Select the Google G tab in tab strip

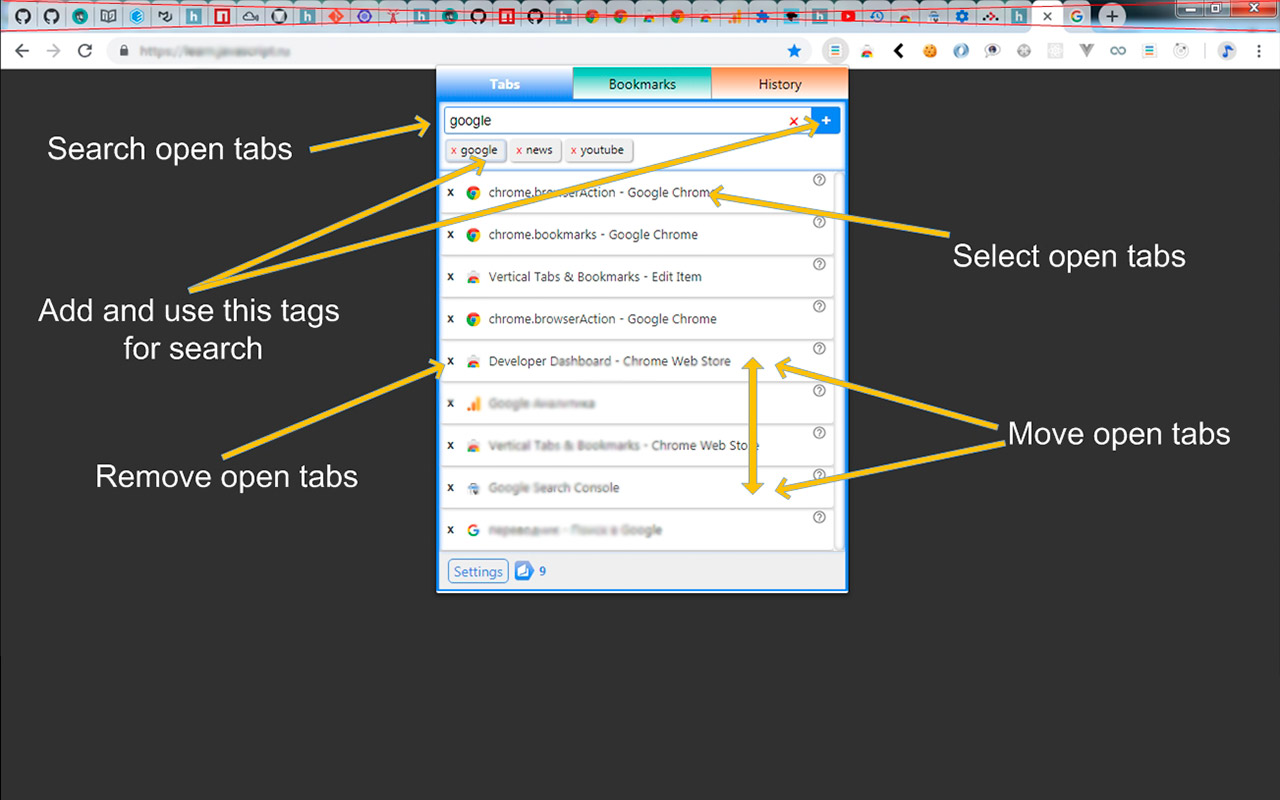pyautogui.click(x=1076, y=16)
